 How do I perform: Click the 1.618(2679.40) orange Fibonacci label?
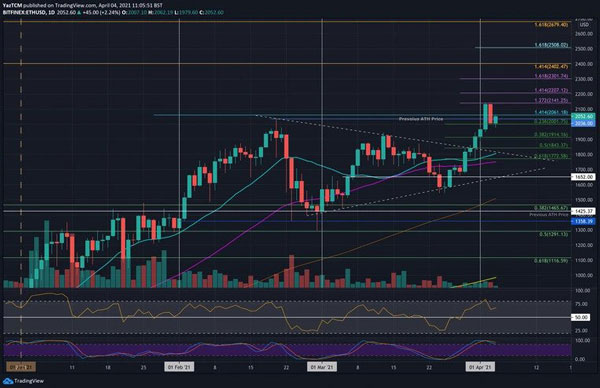click(551, 24)
